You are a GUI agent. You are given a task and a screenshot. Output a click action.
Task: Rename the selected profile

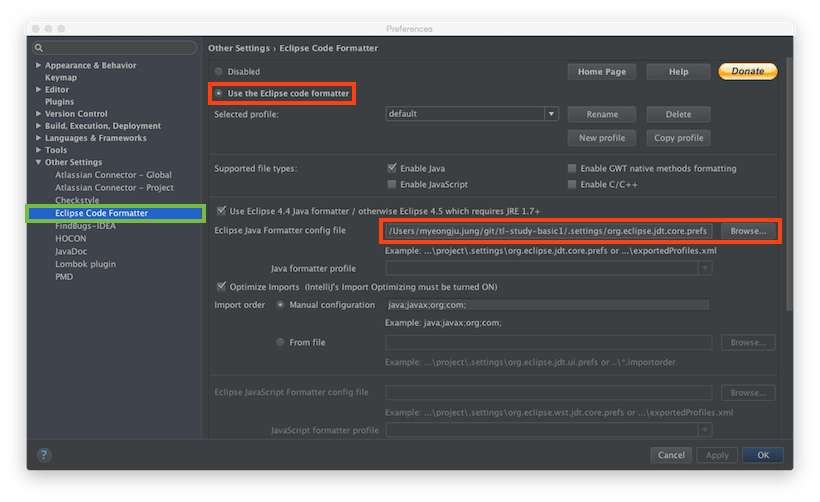[601, 114]
